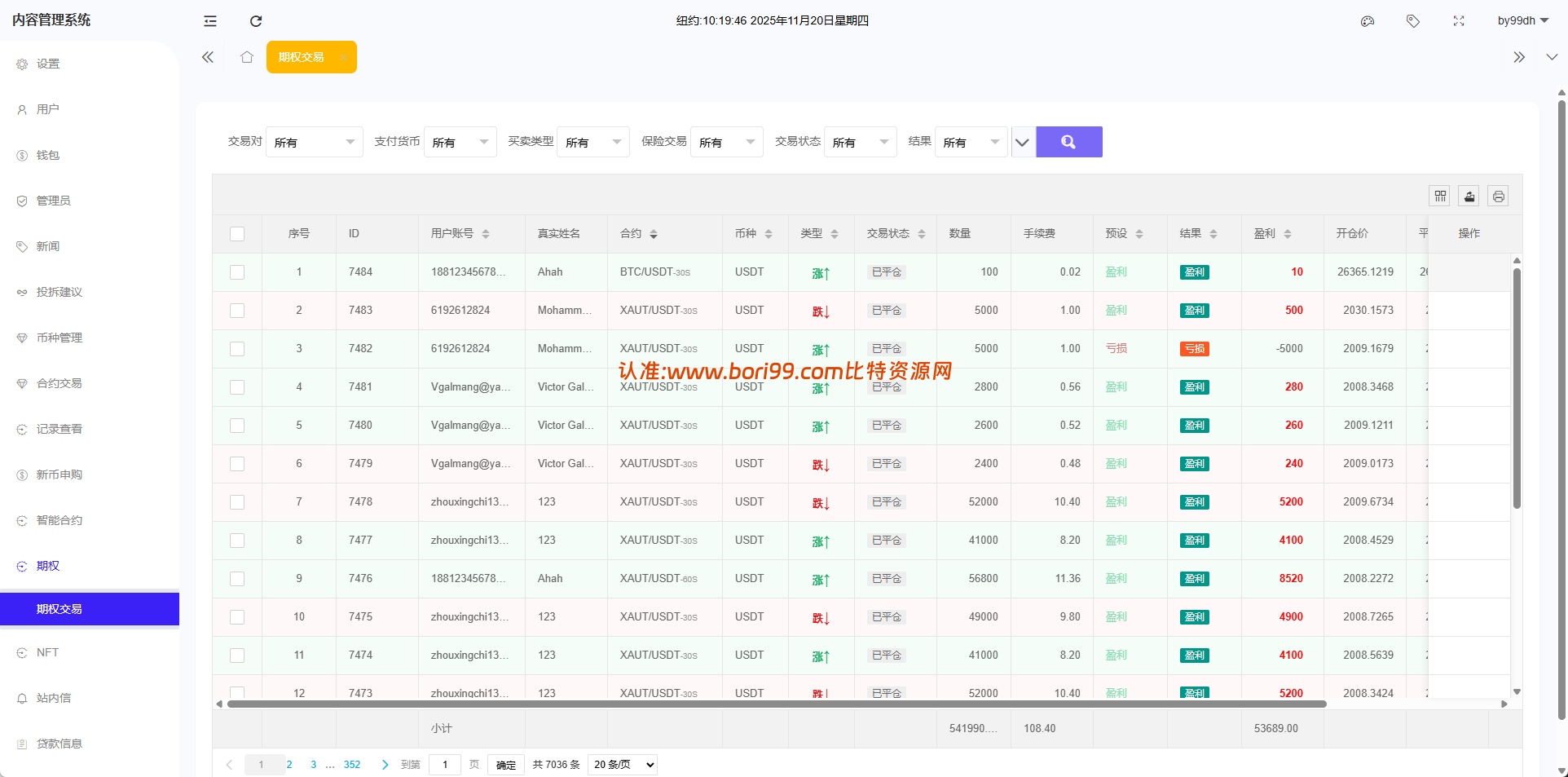Select 期权交易 submenu item
This screenshot has width=1568, height=777.
(90, 609)
